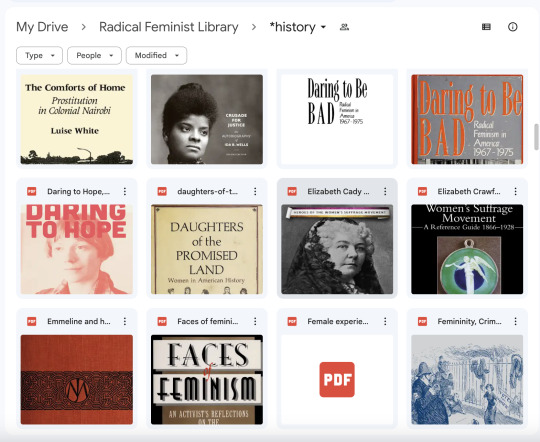Switch to list layout view
The image size is (540, 442).
click(x=486, y=27)
